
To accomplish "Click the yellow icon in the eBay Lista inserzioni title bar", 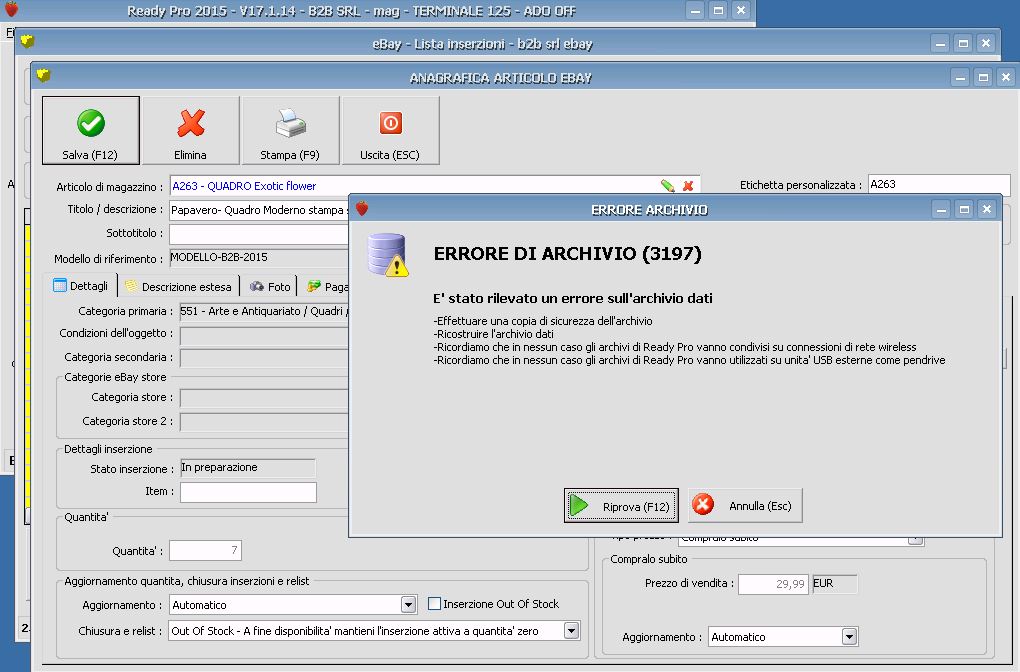I will pyautogui.click(x=27, y=42).
